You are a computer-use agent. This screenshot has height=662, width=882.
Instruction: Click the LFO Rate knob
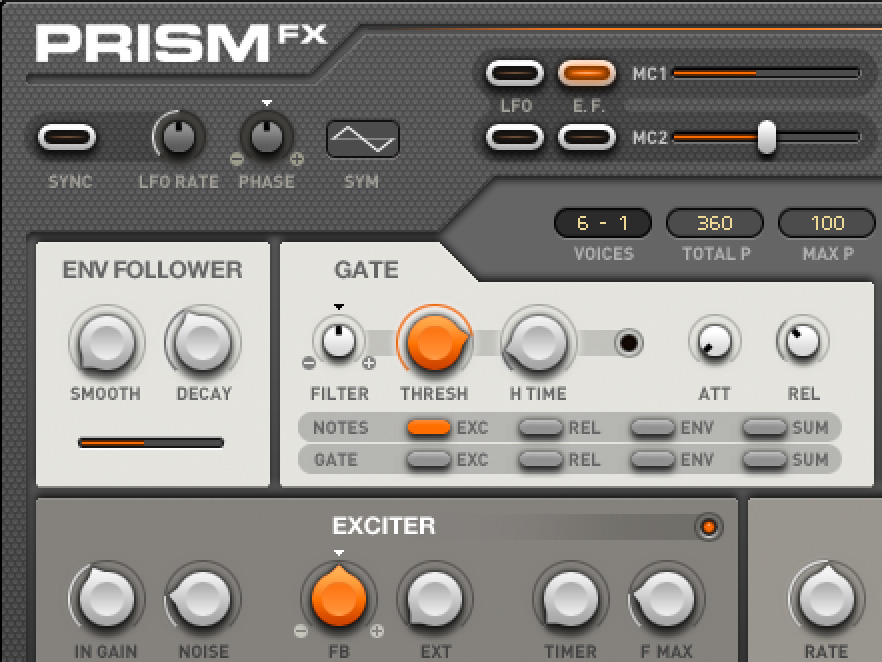(x=178, y=138)
